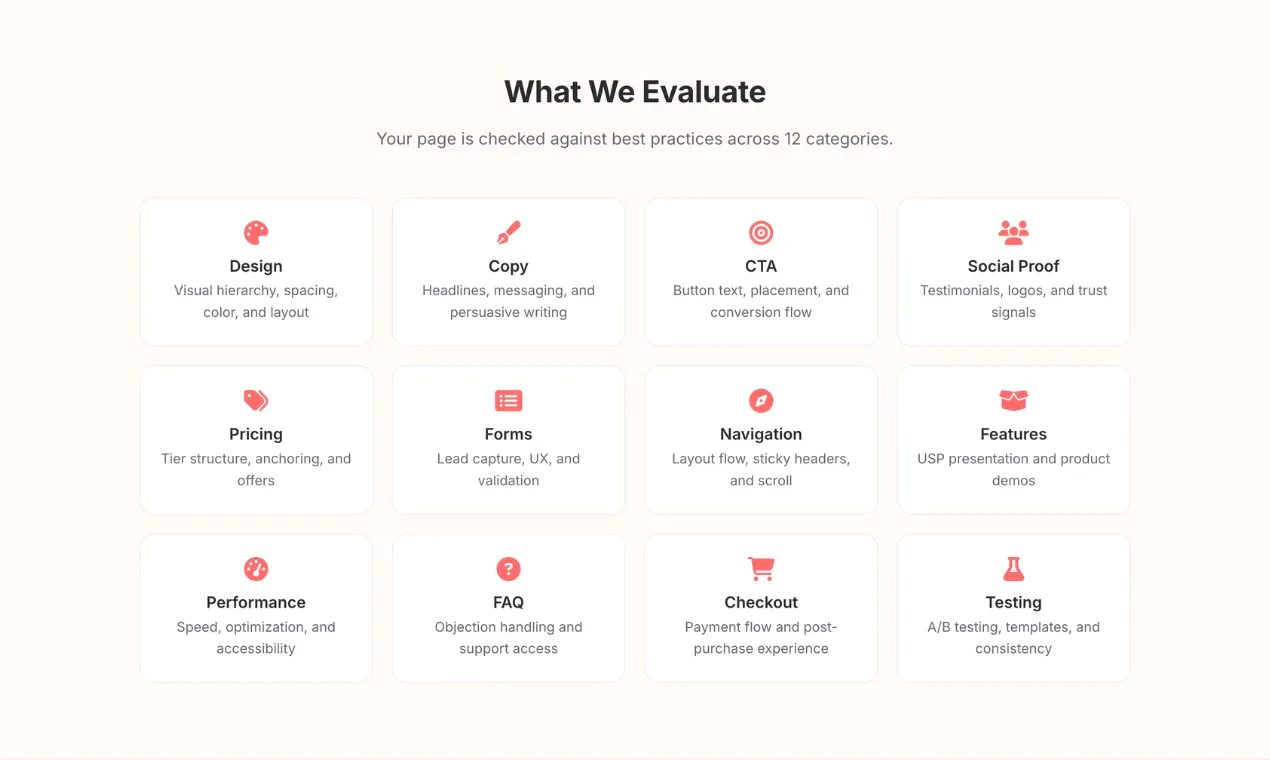Viewport: 1270px width, 760px height.
Task: Click the people icon on Social Proof
Action: [1013, 231]
